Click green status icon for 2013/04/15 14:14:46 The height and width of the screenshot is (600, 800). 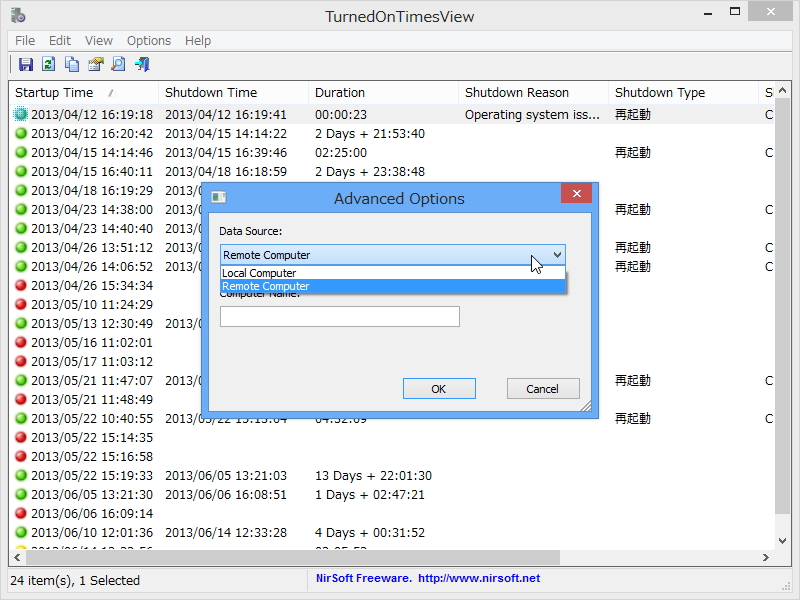pos(21,153)
